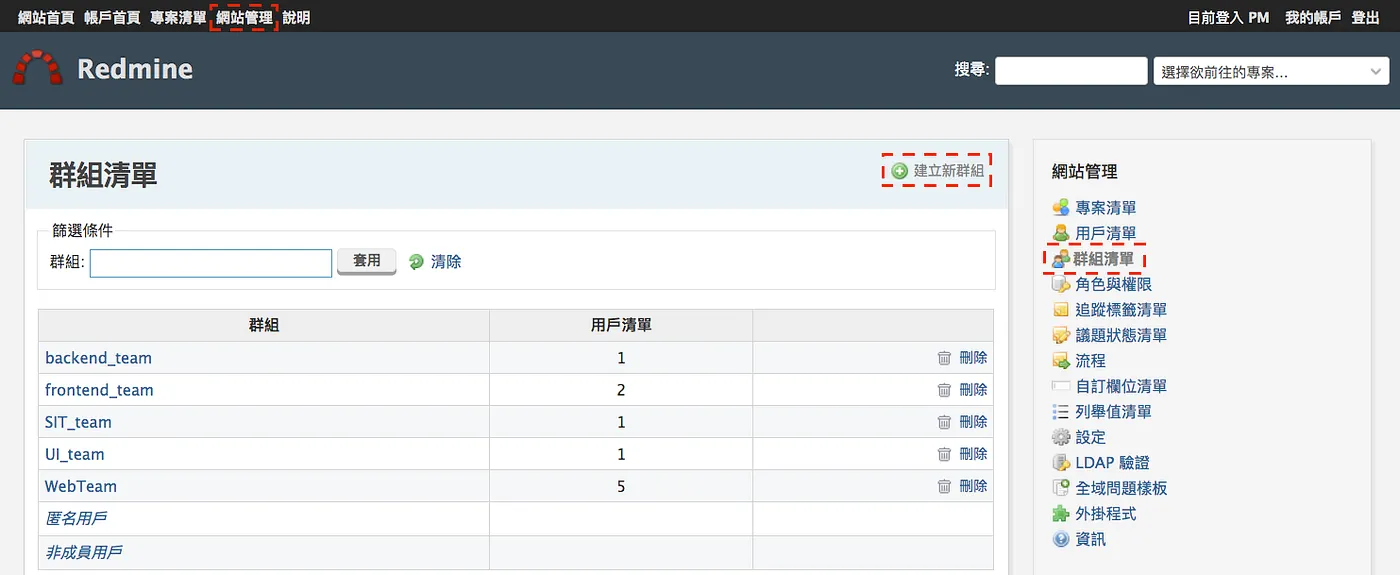Click the green reload icon beside 清除
This screenshot has width=1400, height=575.
tap(416, 262)
